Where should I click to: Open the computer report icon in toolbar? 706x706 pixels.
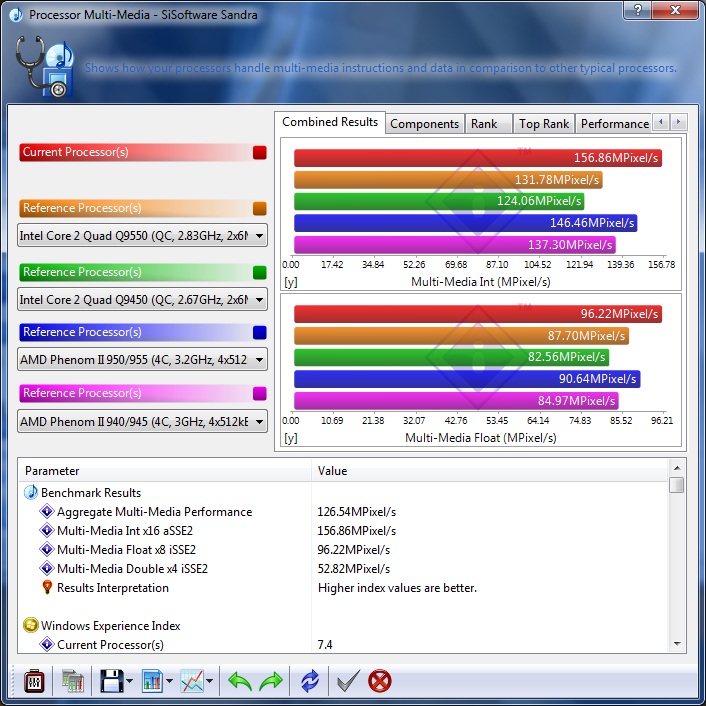72,681
